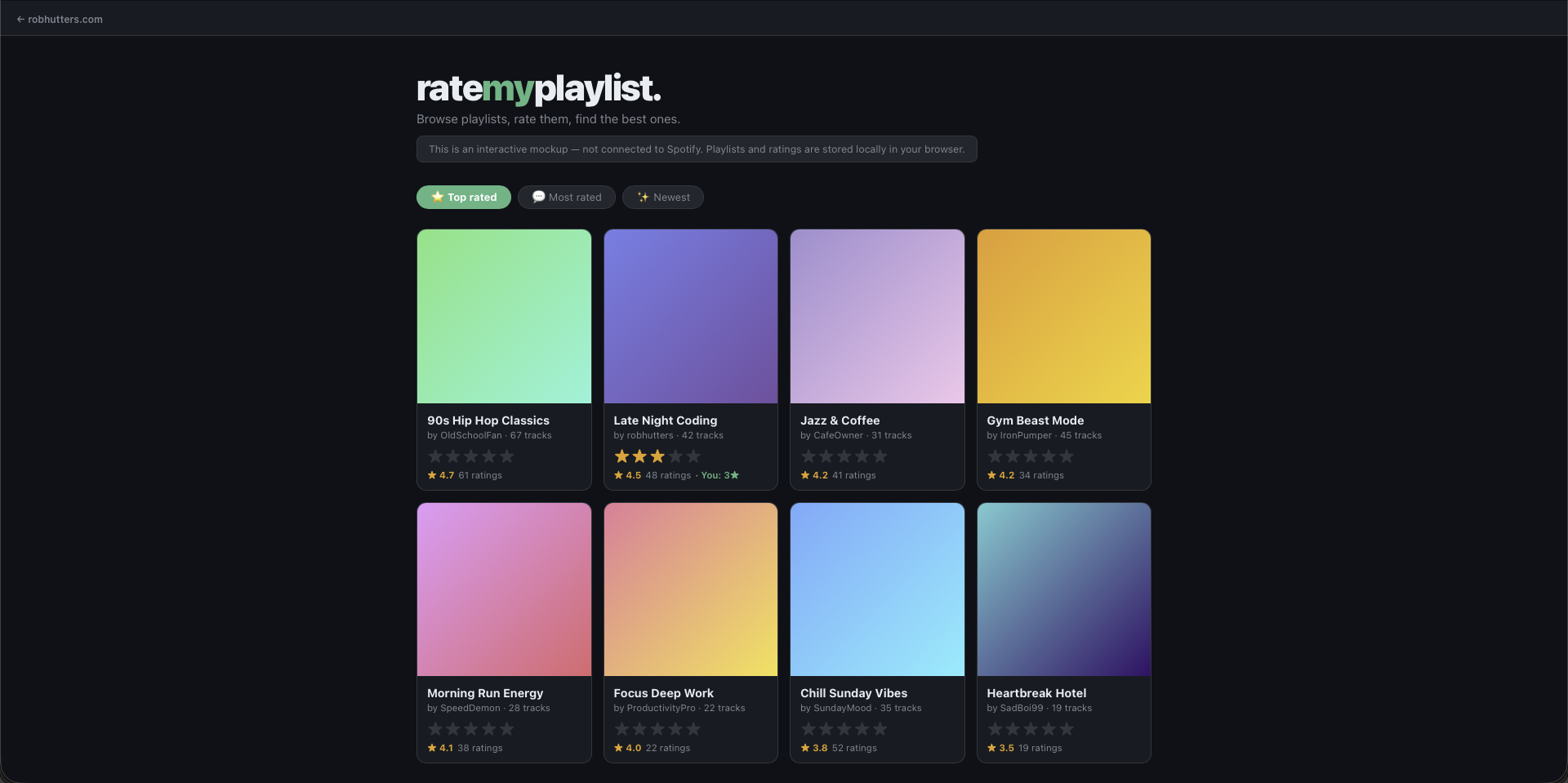Select one star for Morning Run Energy
The height and width of the screenshot is (783, 1568).
(x=435, y=729)
